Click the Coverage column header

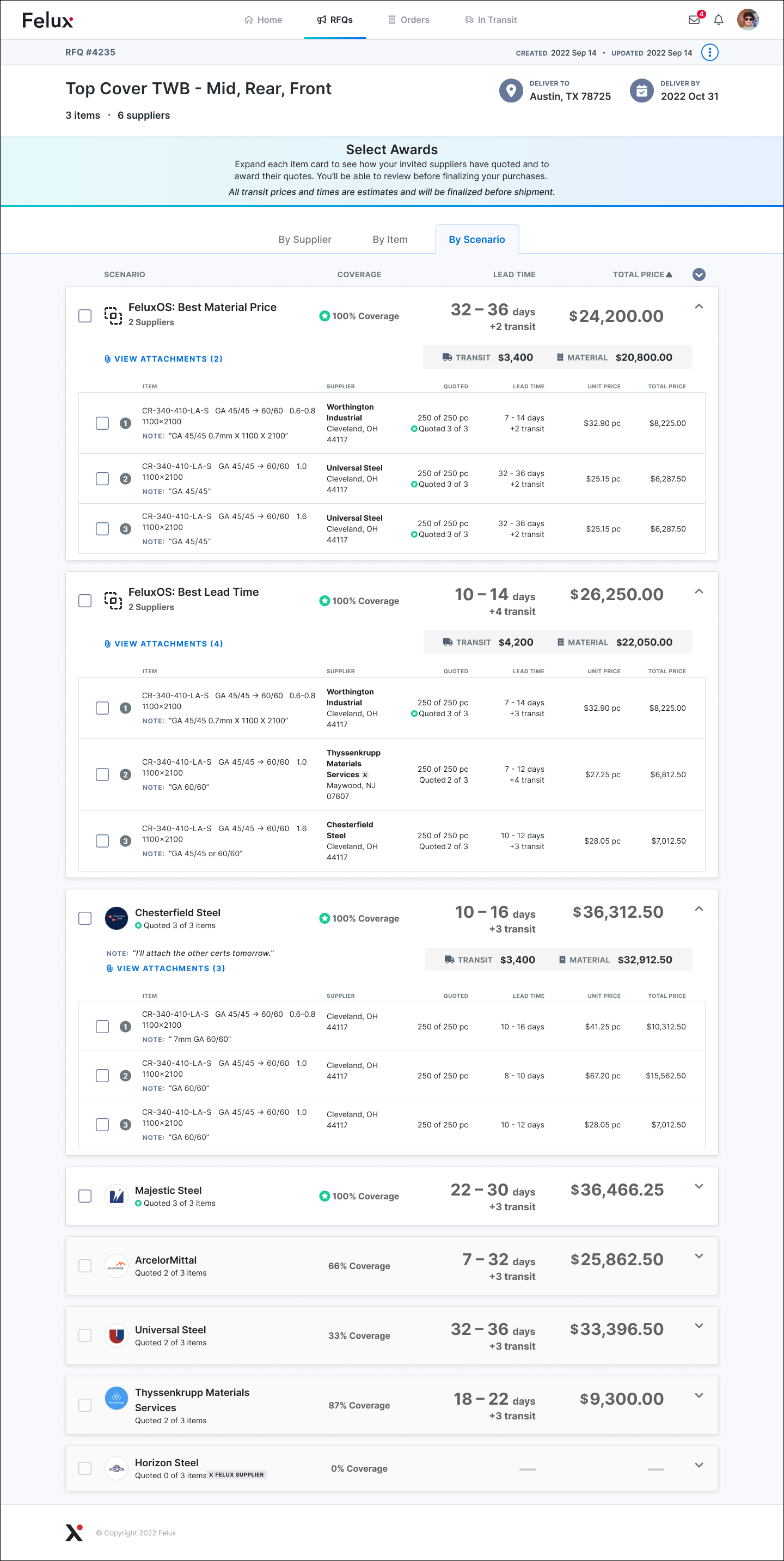[359, 275]
